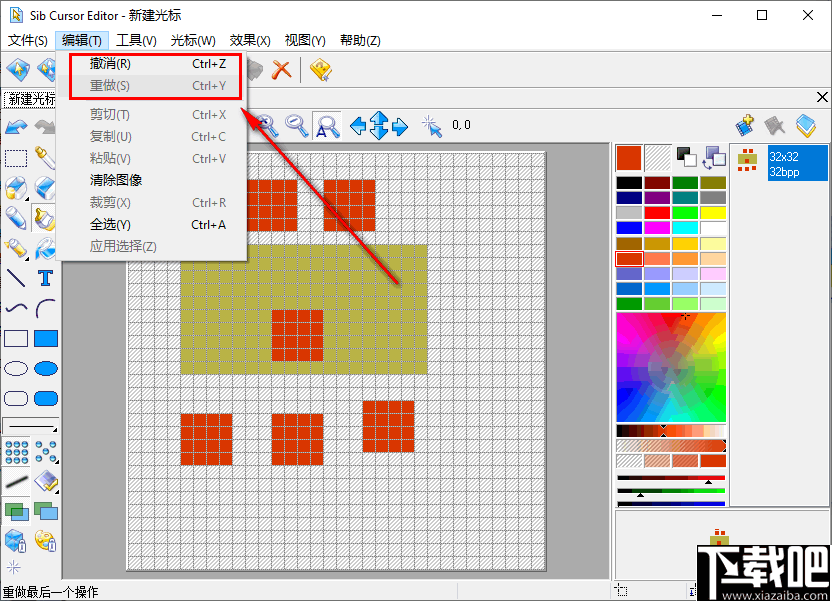The image size is (832, 601).
Task: Select the Text tool
Action: [x=46, y=277]
